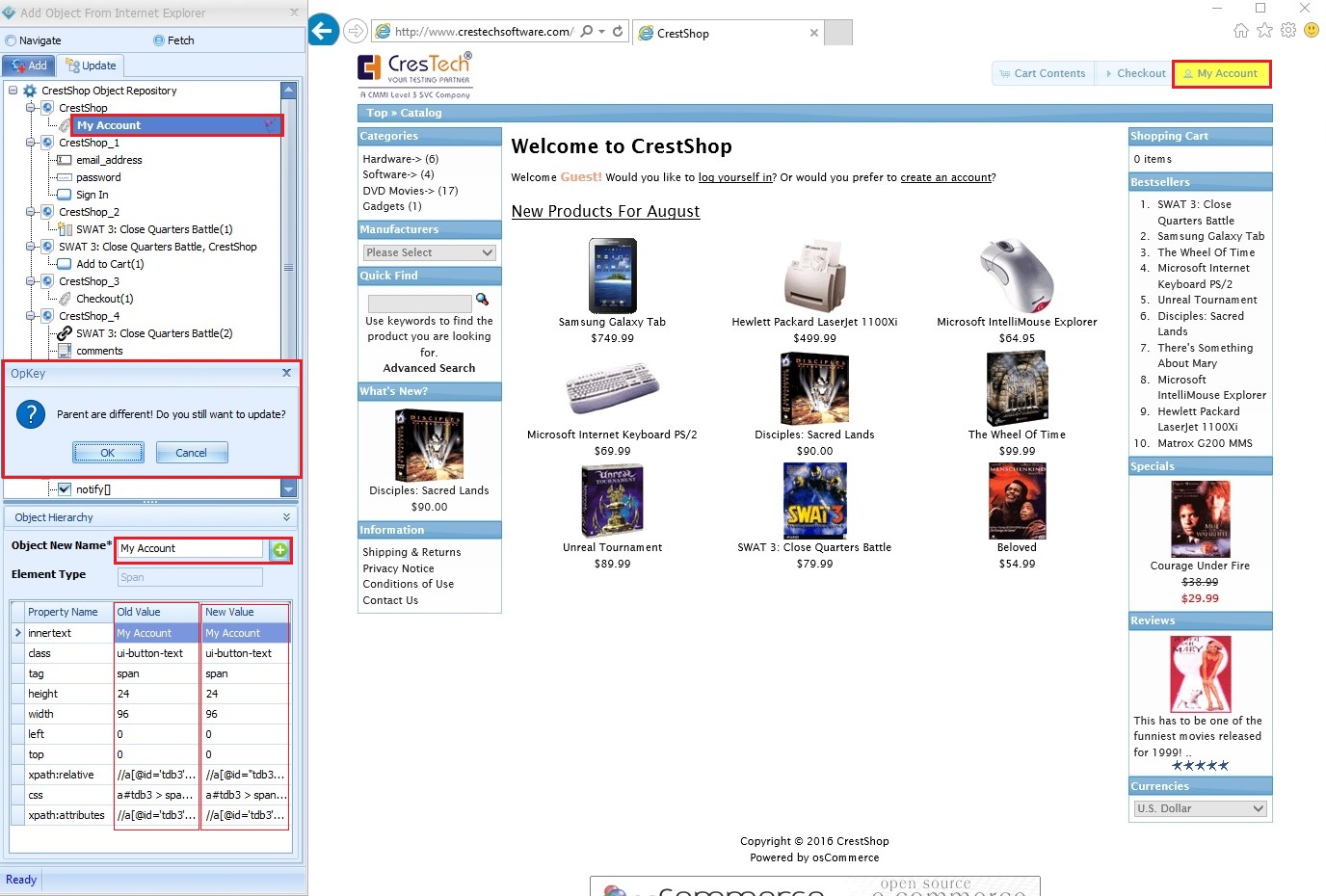Click the Quick Find keyword input box
1326x896 pixels.
(x=420, y=303)
